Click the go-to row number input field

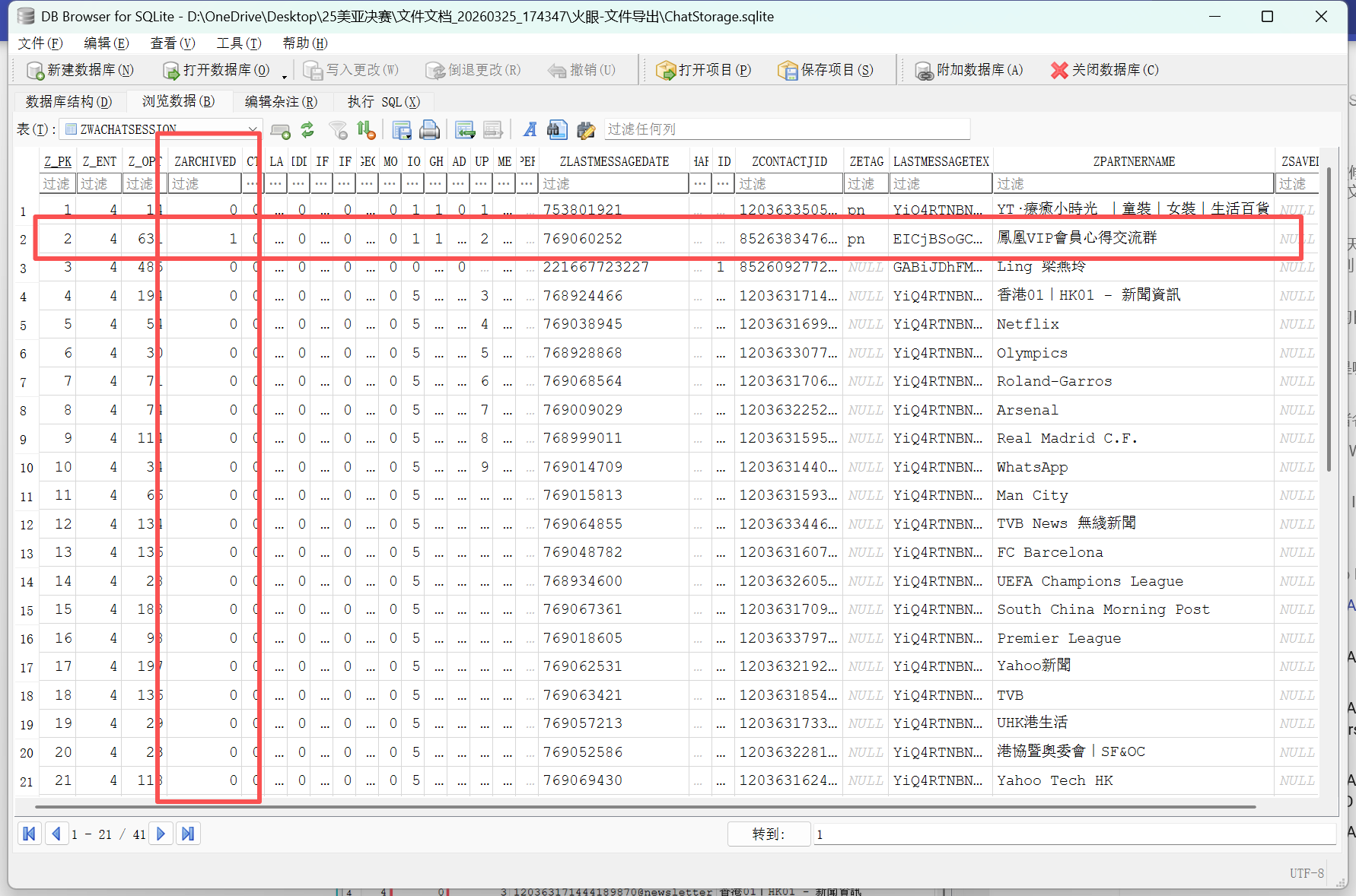coord(1074,834)
